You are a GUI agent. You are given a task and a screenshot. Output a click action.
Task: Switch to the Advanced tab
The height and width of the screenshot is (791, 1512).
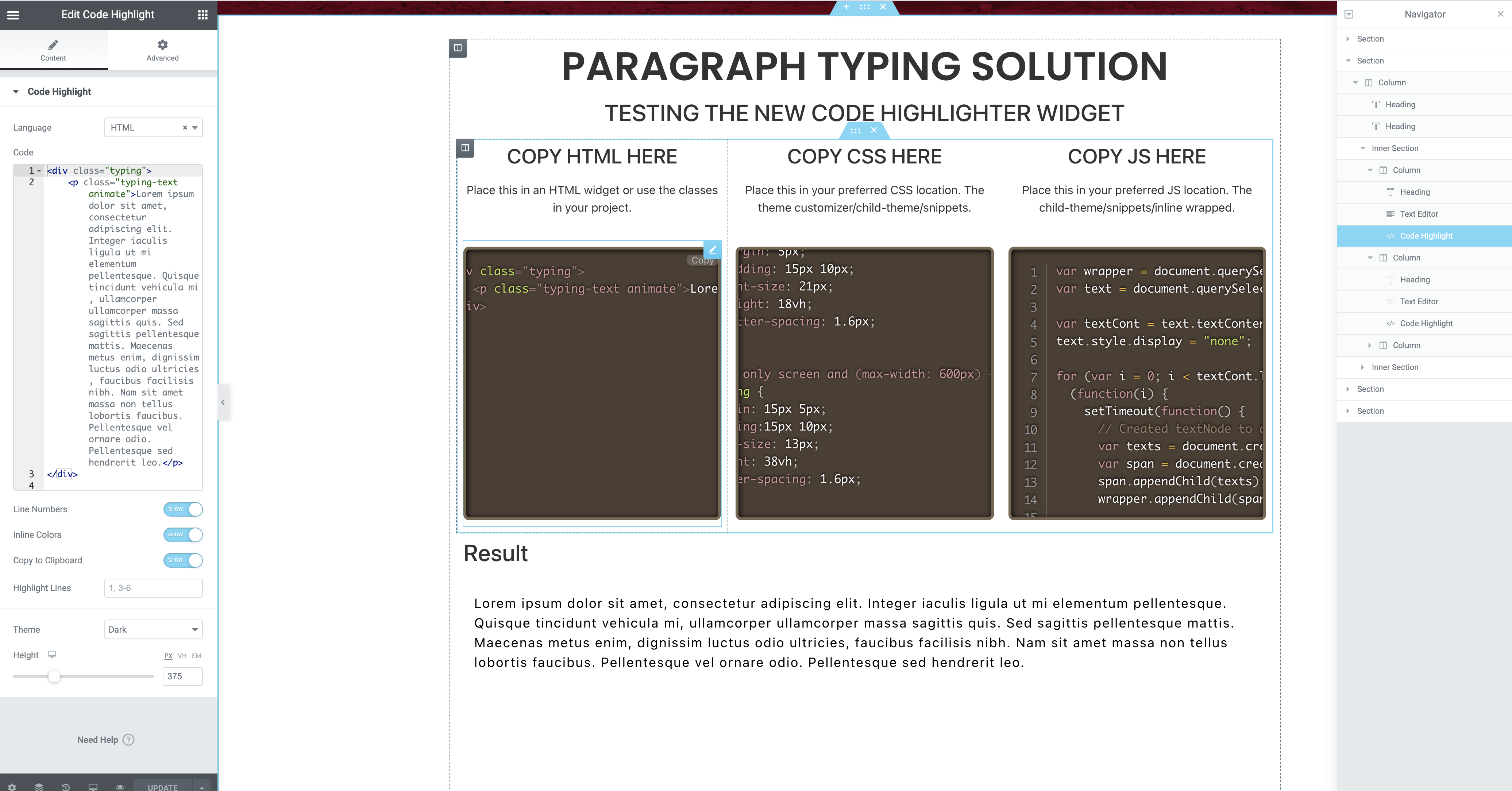pyautogui.click(x=163, y=50)
